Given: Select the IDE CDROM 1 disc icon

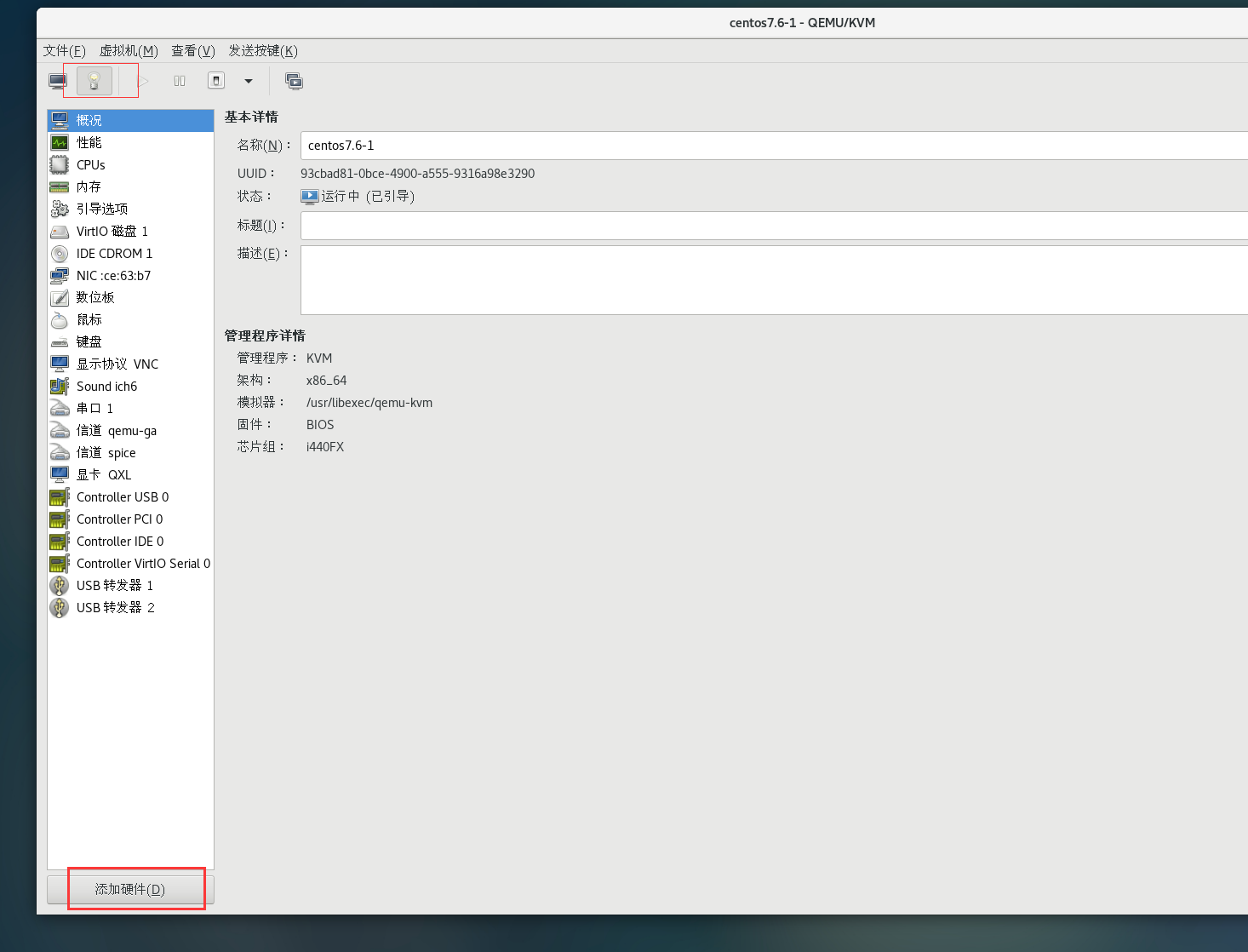Looking at the screenshot, I should tap(60, 254).
